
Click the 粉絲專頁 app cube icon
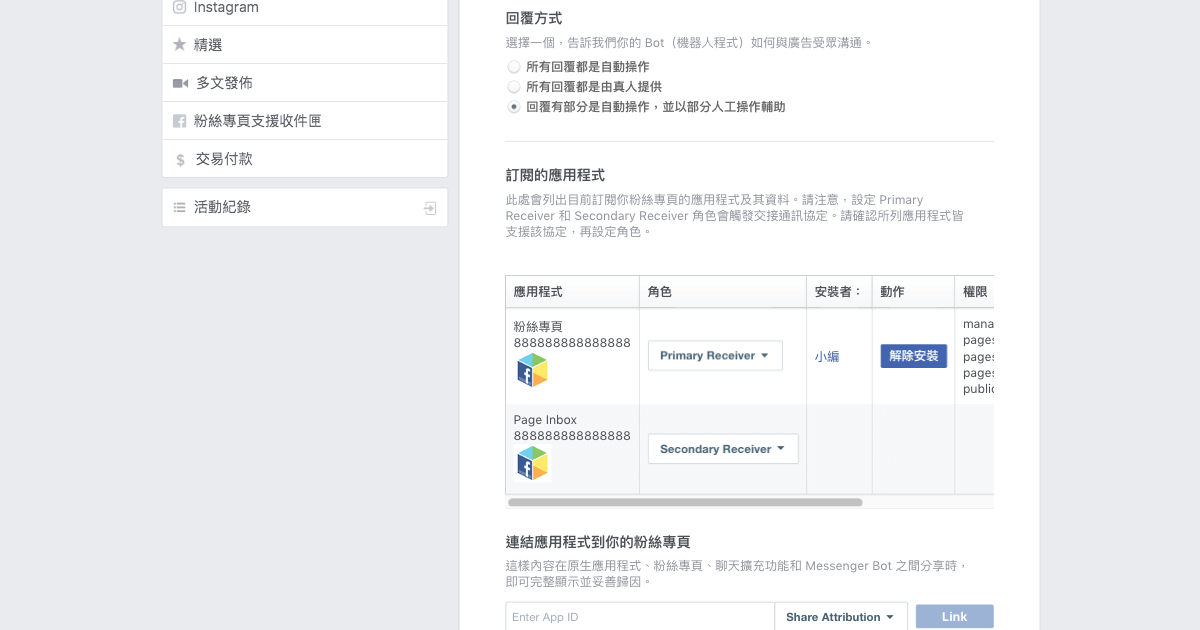[532, 370]
